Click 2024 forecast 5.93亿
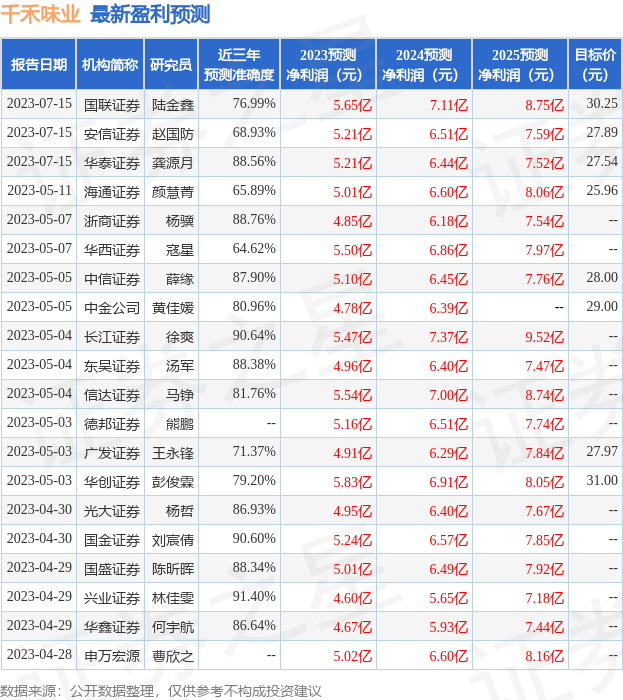The image size is (623, 700). point(449,627)
